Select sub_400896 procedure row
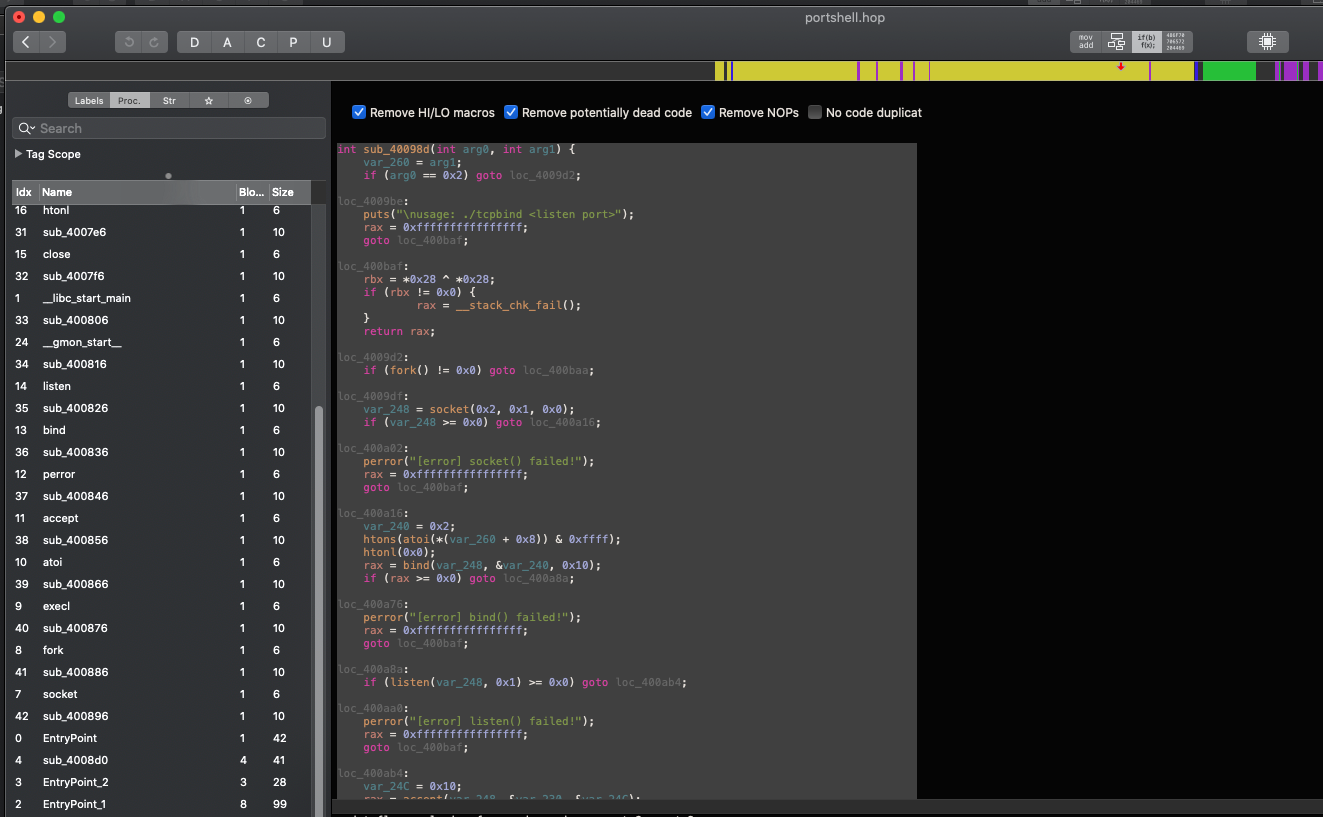Viewport: 1323px width, 817px height. tap(161, 716)
